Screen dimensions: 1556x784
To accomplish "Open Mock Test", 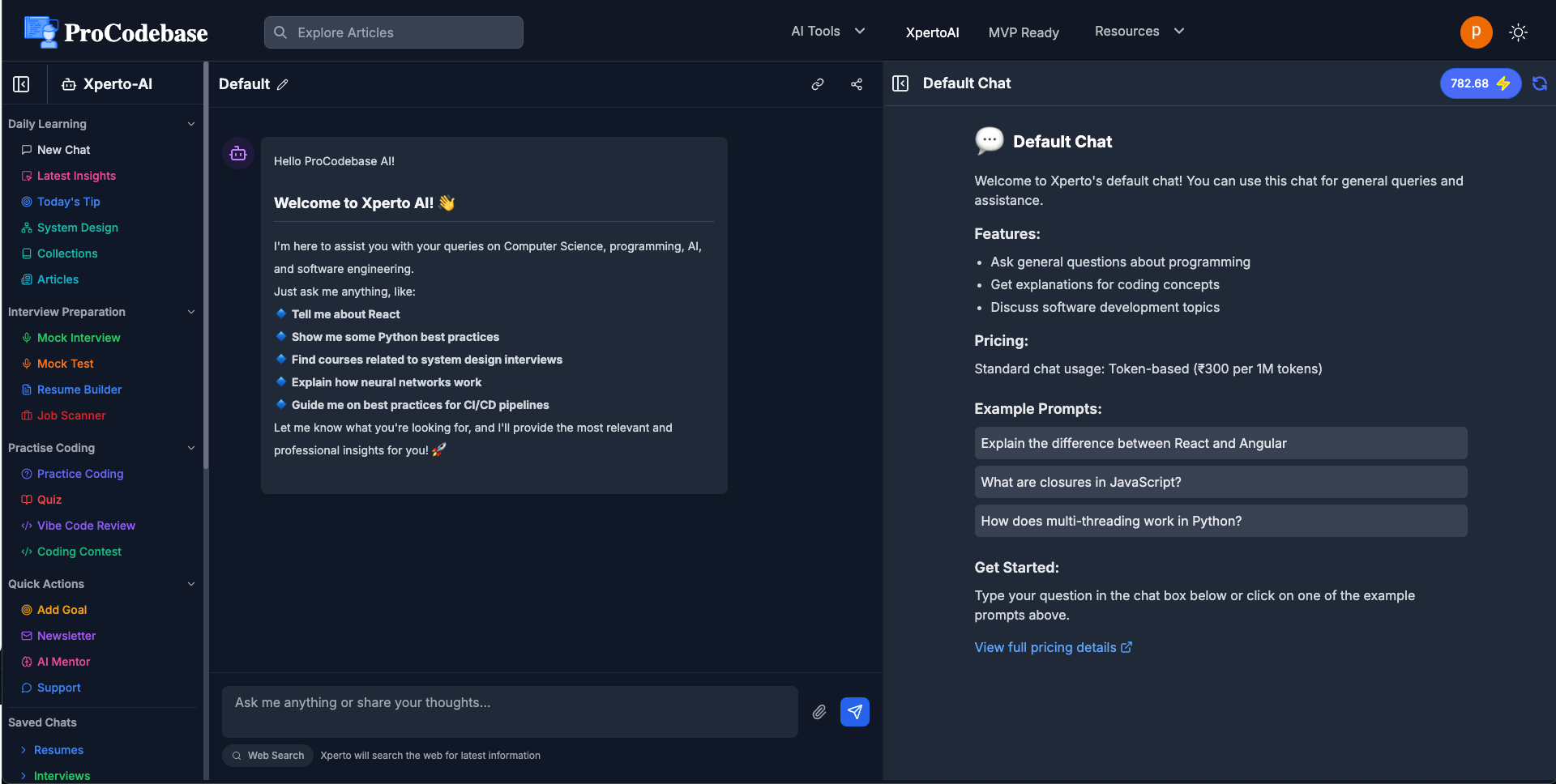I will (x=58, y=364).
